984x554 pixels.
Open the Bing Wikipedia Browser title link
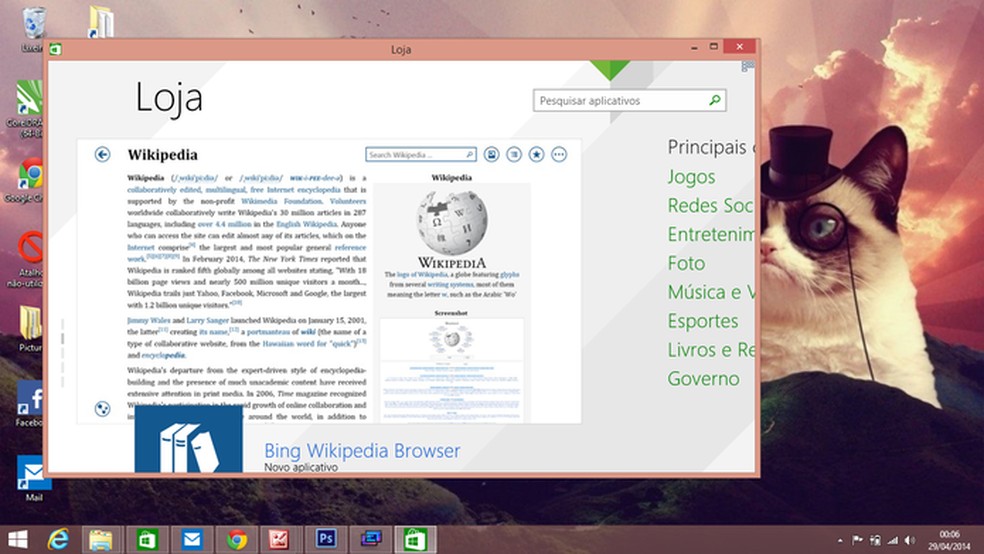pos(362,450)
